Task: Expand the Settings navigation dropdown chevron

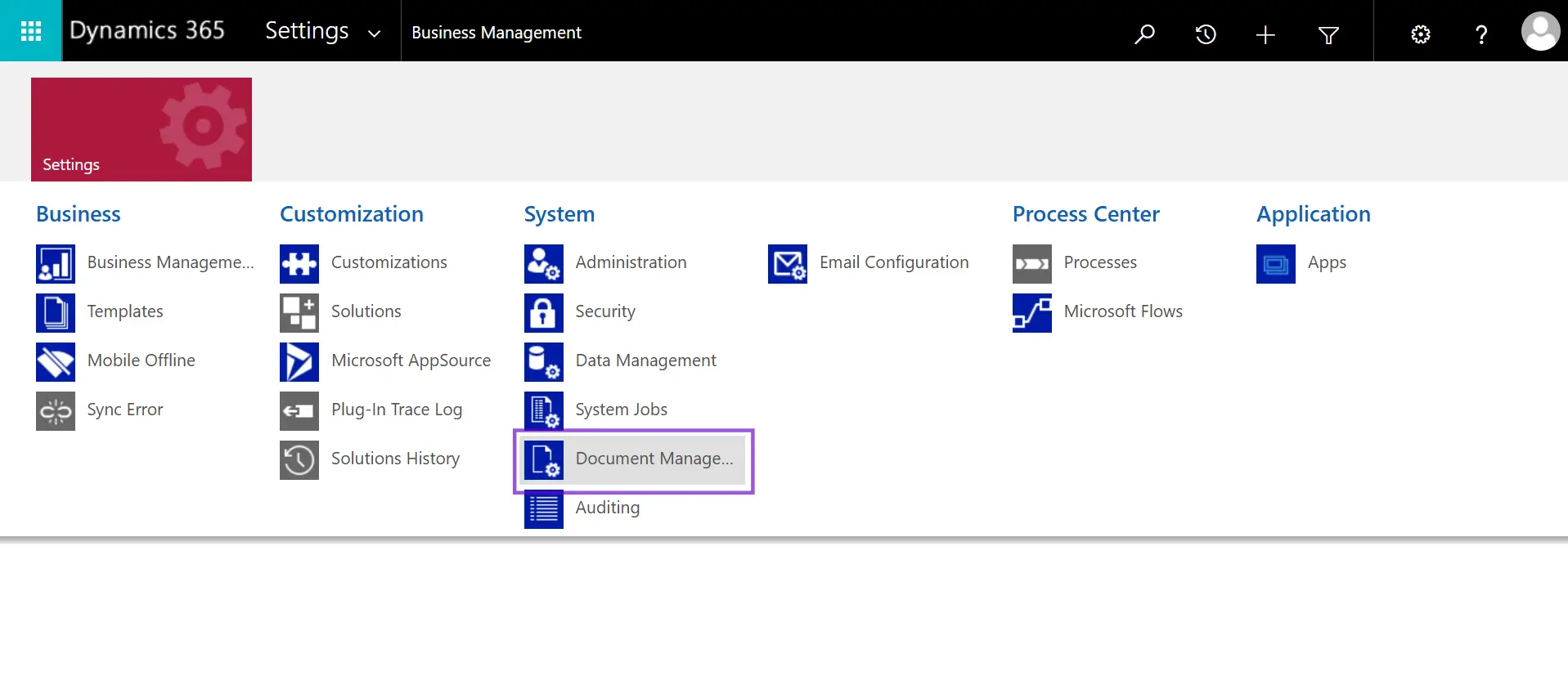Action: [x=374, y=34]
